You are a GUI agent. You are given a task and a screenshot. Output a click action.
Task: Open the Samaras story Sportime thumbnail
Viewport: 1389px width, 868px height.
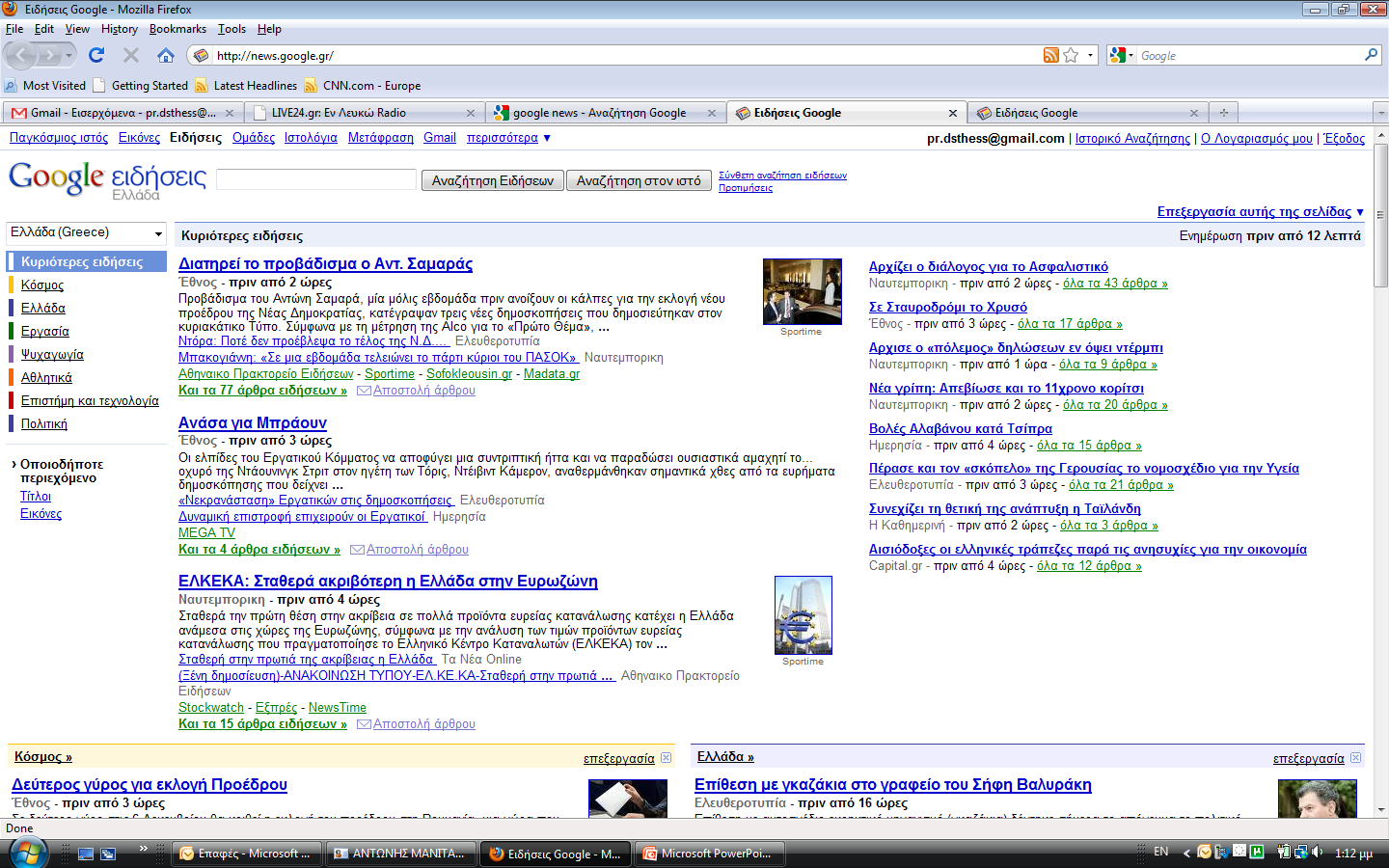coord(802,292)
